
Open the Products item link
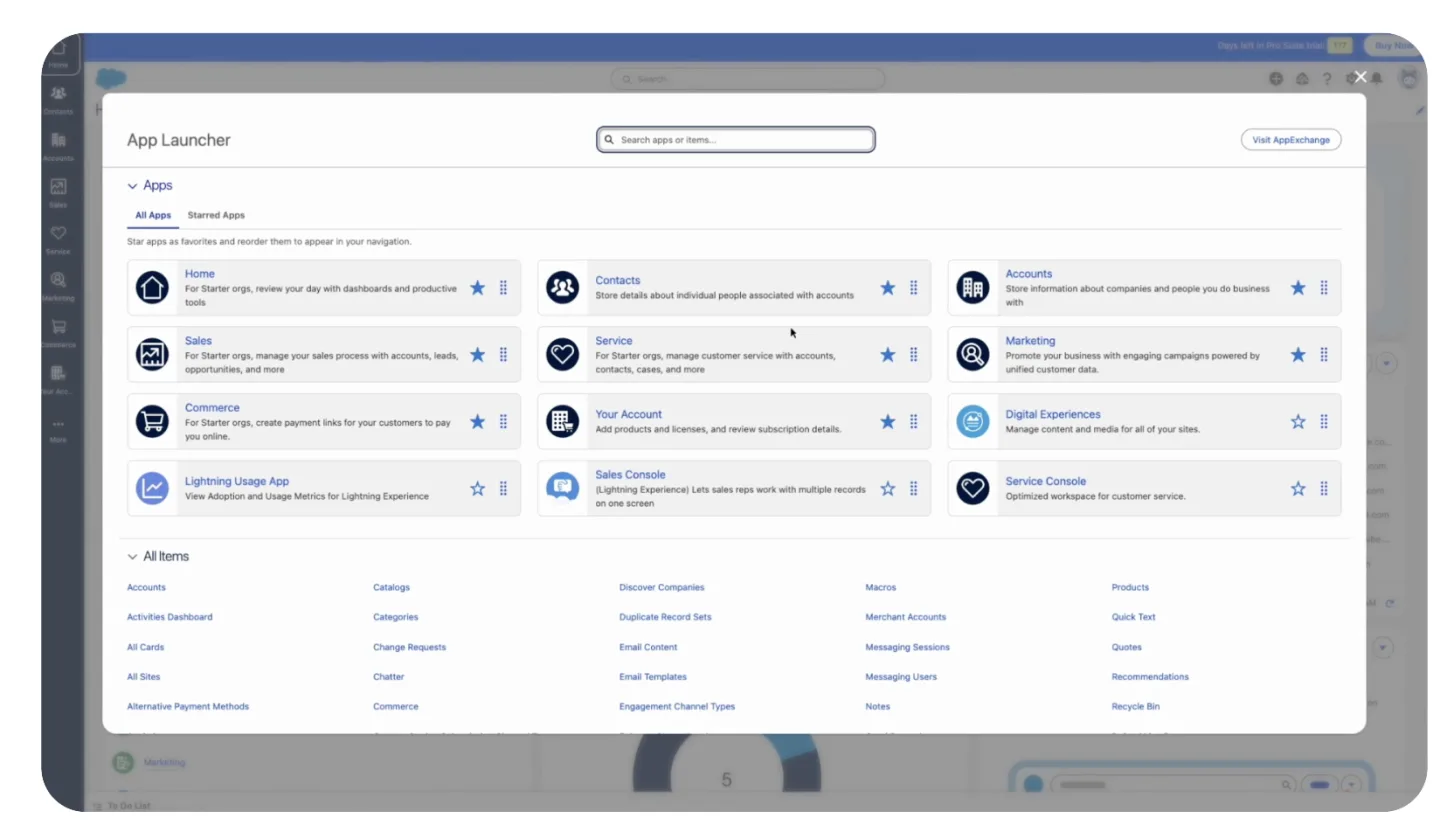click(1130, 587)
